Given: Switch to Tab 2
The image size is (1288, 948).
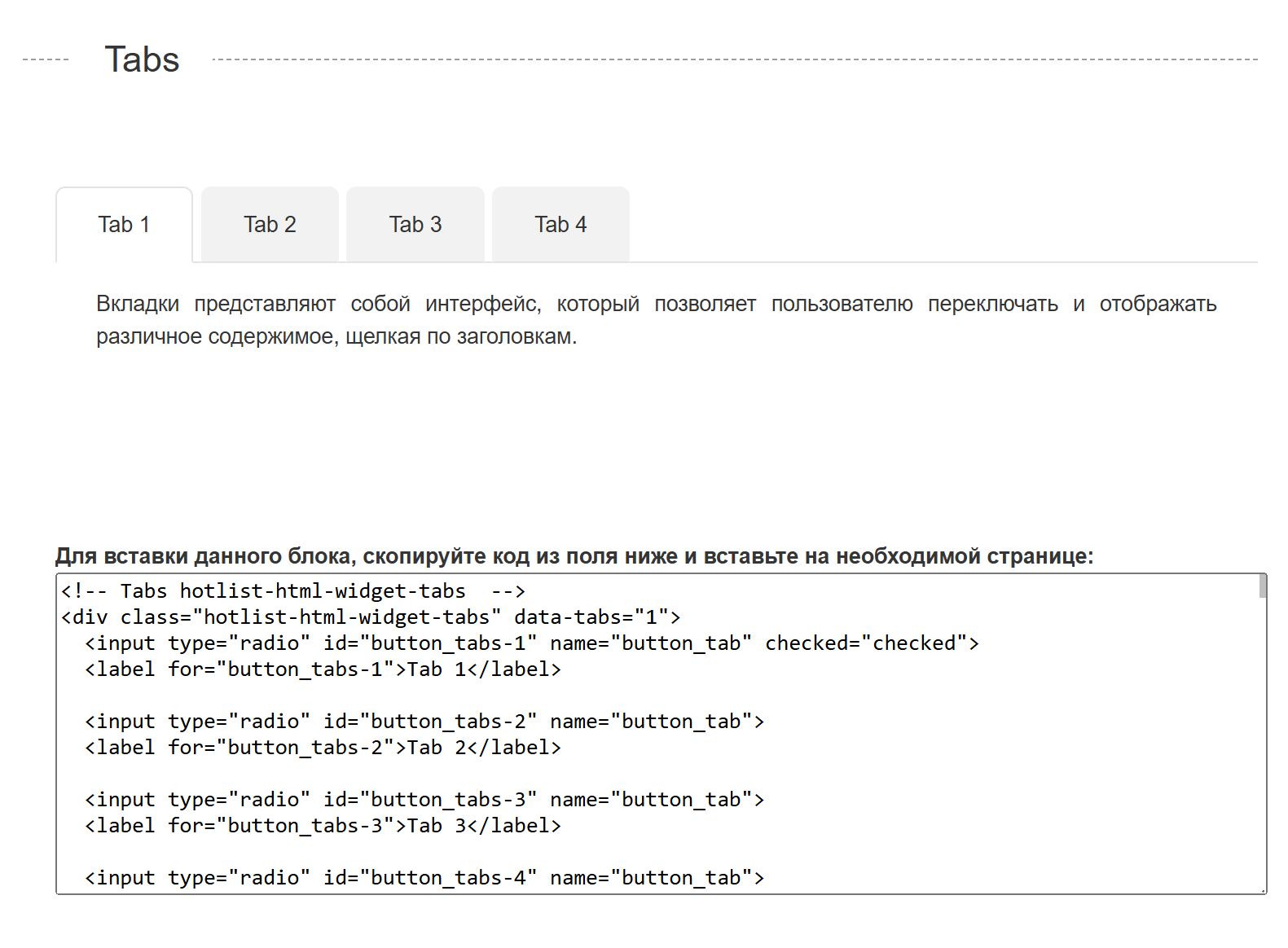Looking at the screenshot, I should point(270,225).
